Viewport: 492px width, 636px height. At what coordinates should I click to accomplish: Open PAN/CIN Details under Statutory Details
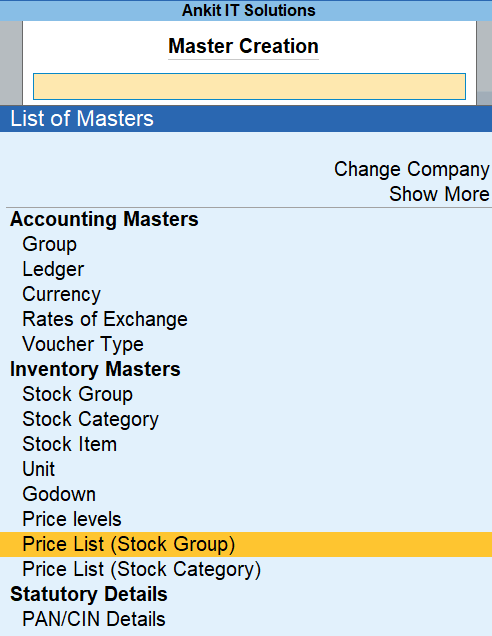point(94,619)
